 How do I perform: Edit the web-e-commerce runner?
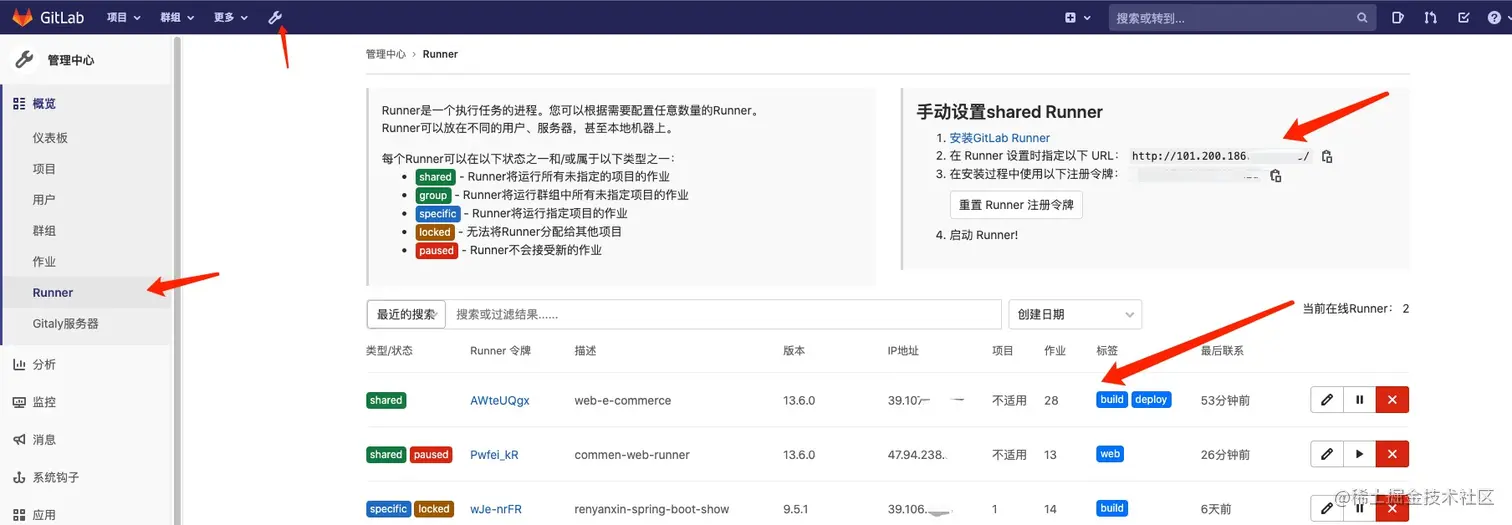point(1327,400)
